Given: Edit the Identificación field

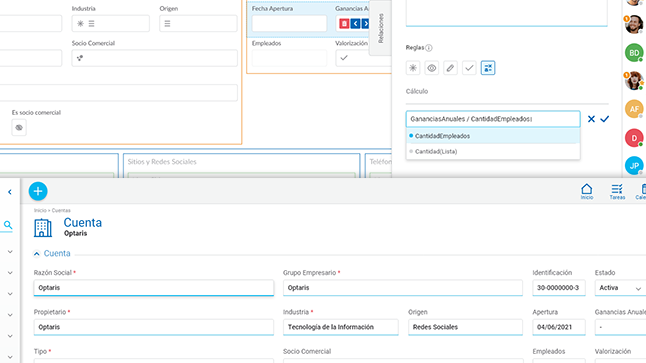Looking at the screenshot, I should 559,288.
